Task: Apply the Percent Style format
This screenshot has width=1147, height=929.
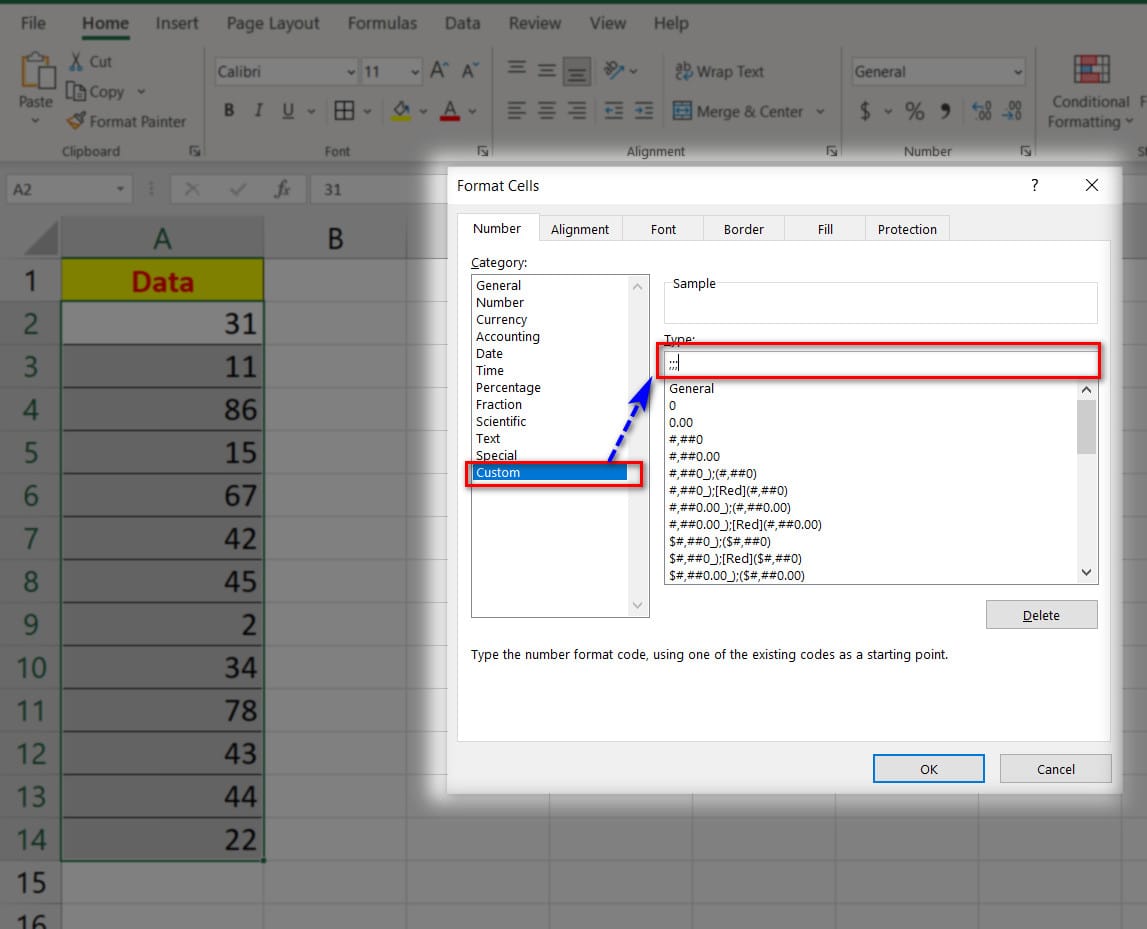Action: 913,111
